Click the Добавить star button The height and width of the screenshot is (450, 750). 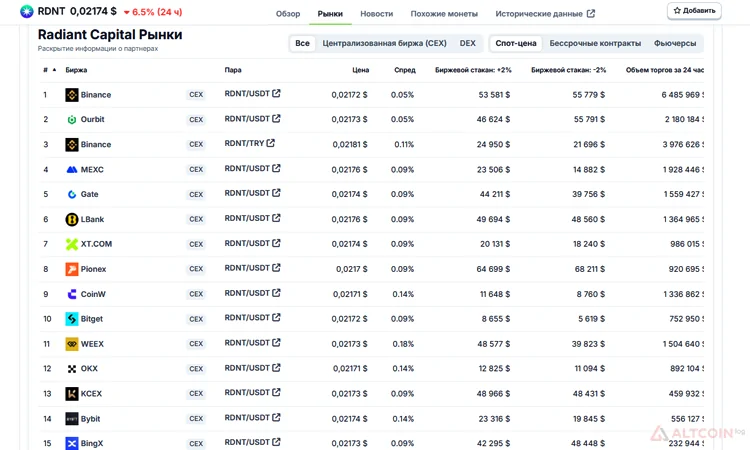(694, 11)
